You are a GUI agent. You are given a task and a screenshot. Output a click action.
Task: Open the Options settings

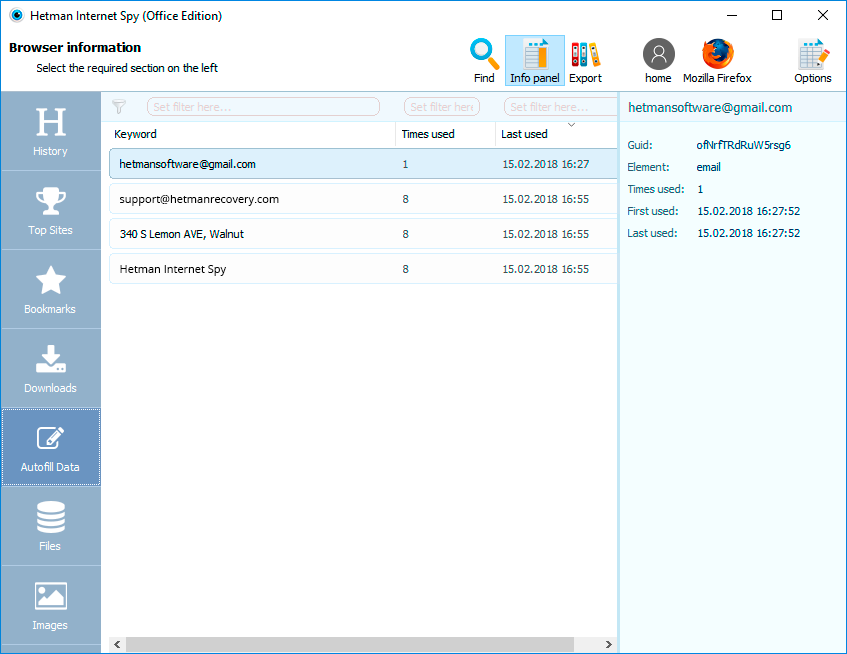pos(812,61)
